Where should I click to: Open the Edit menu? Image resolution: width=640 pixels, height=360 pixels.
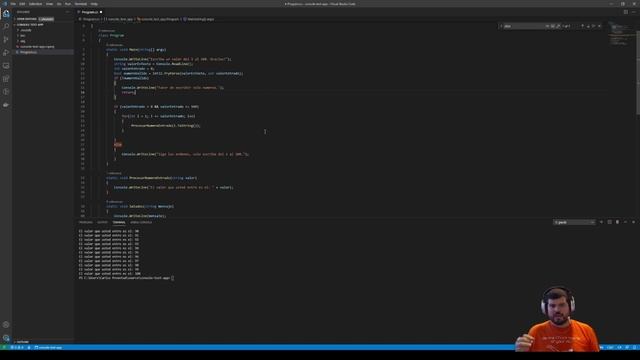click(x=22, y=4)
